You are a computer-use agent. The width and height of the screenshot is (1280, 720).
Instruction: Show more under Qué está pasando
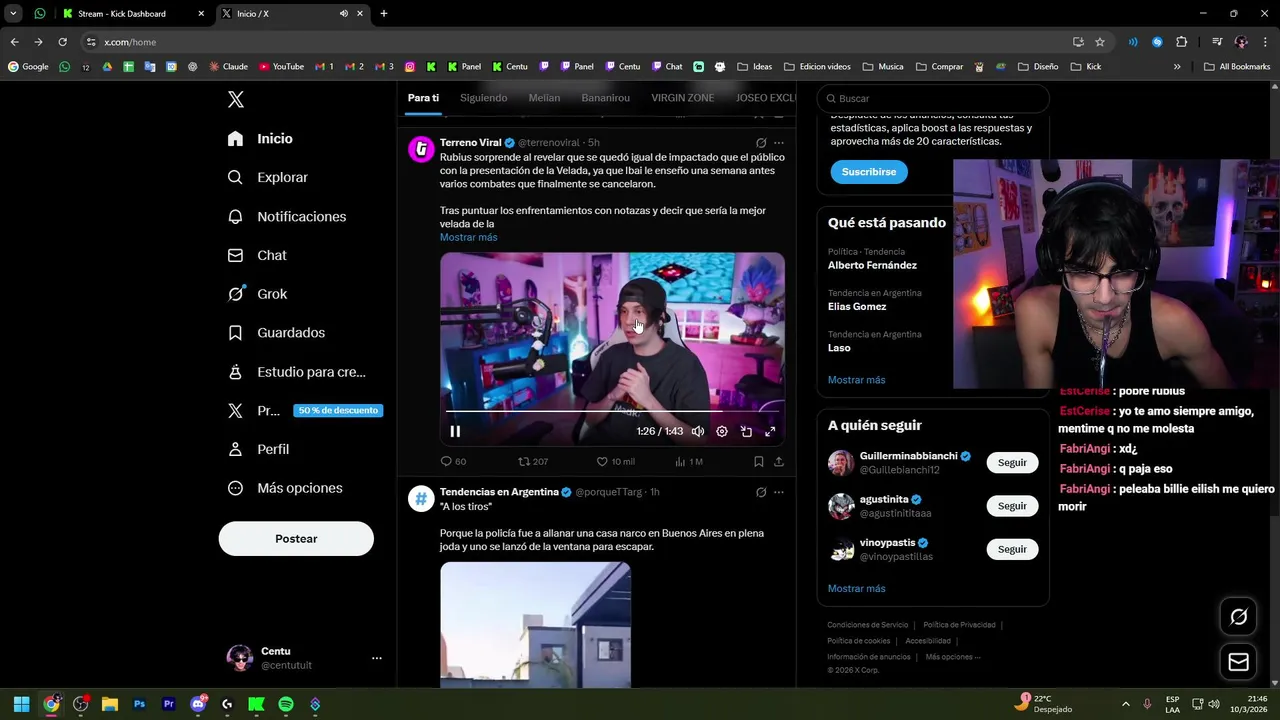pos(856,380)
